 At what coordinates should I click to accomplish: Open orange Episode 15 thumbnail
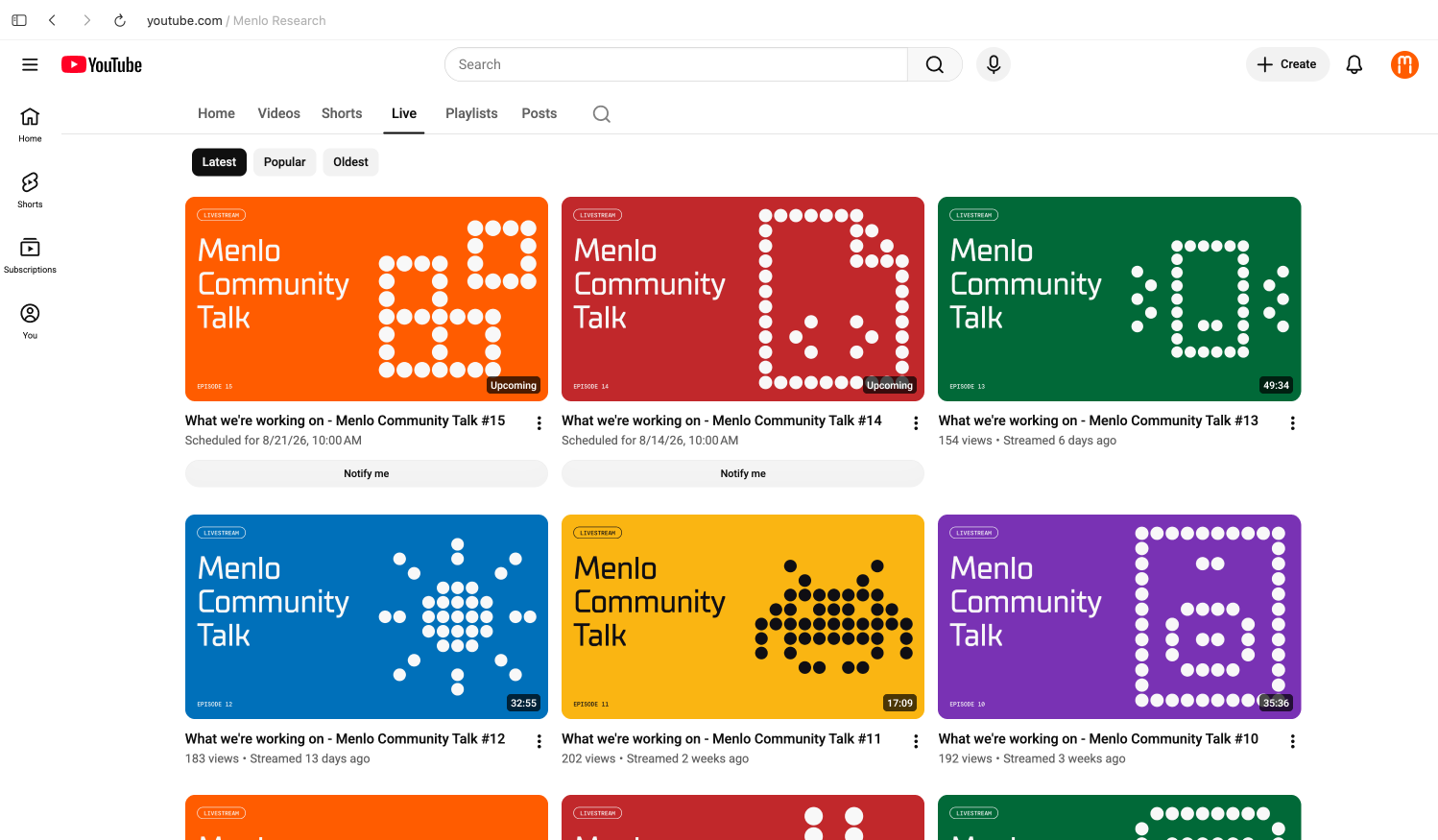pos(367,299)
